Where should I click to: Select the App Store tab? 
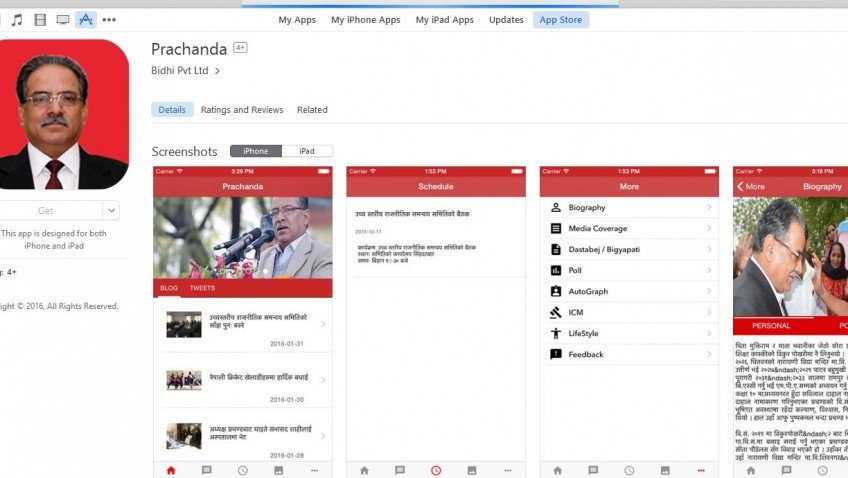click(561, 20)
